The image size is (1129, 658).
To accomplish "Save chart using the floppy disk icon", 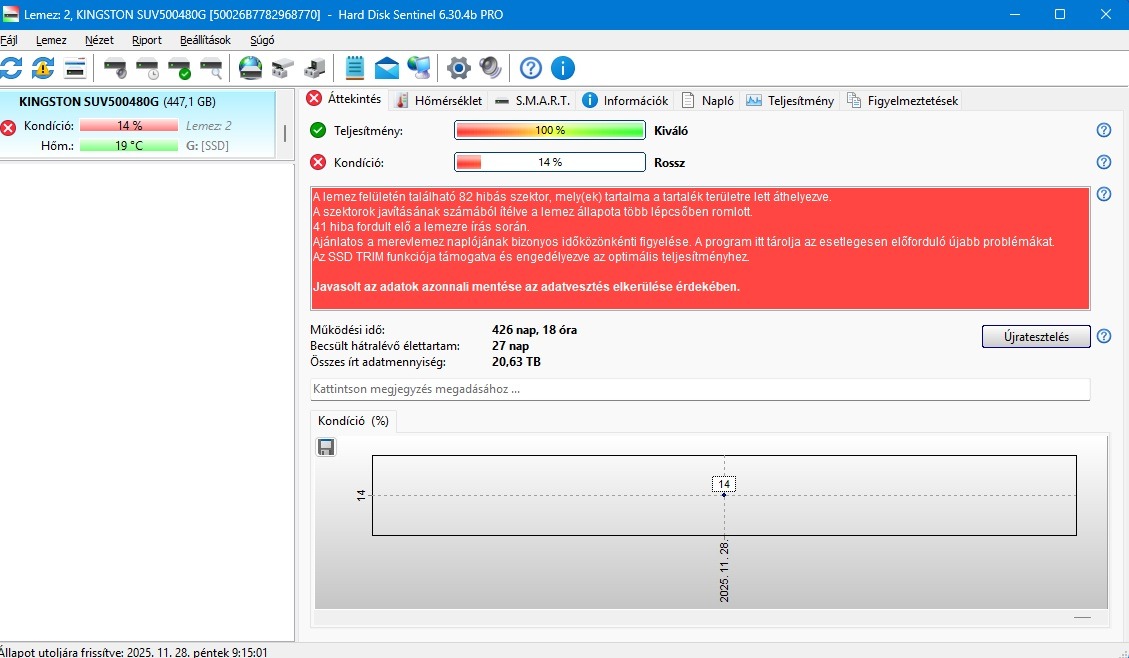I will point(325,447).
